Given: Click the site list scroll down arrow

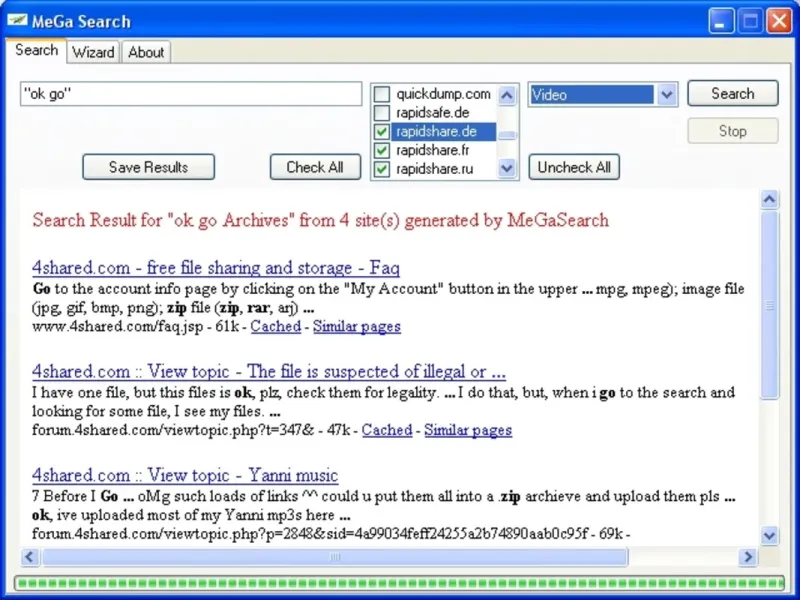Looking at the screenshot, I should pyautogui.click(x=507, y=168).
